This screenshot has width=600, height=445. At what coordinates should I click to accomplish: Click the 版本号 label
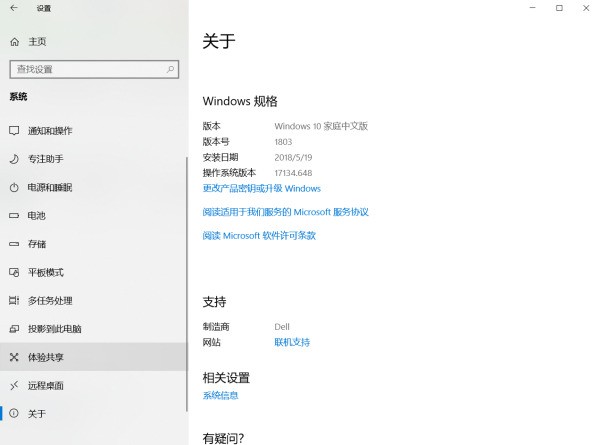(x=216, y=142)
